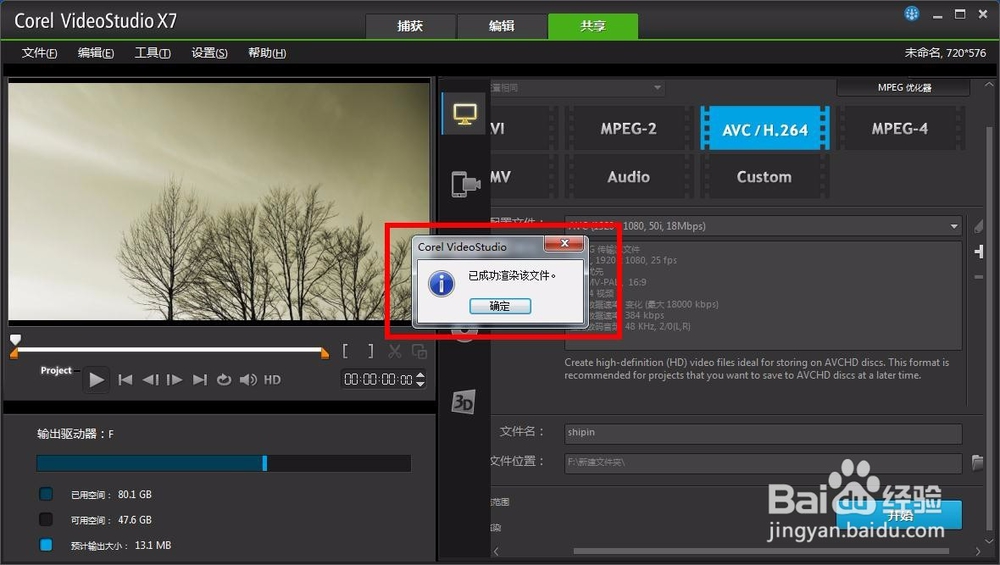Click the edit profile pencil icon
This screenshot has width=1000, height=565.
979,226
